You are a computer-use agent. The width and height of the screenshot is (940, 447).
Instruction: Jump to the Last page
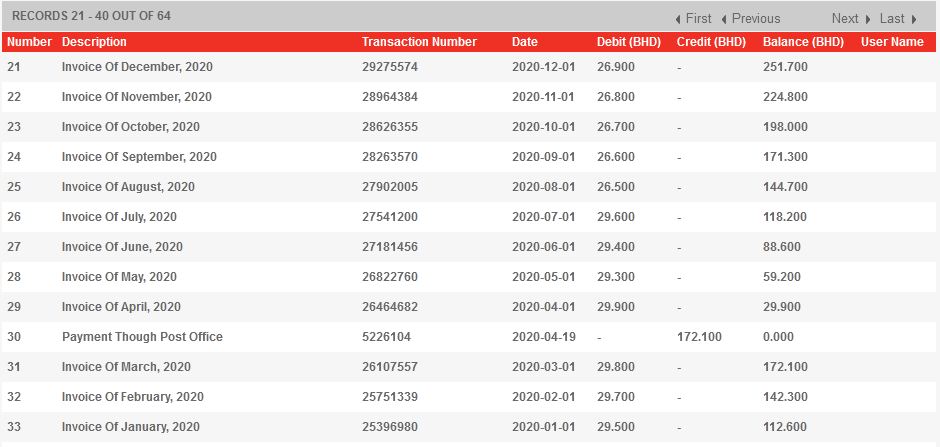[892, 18]
